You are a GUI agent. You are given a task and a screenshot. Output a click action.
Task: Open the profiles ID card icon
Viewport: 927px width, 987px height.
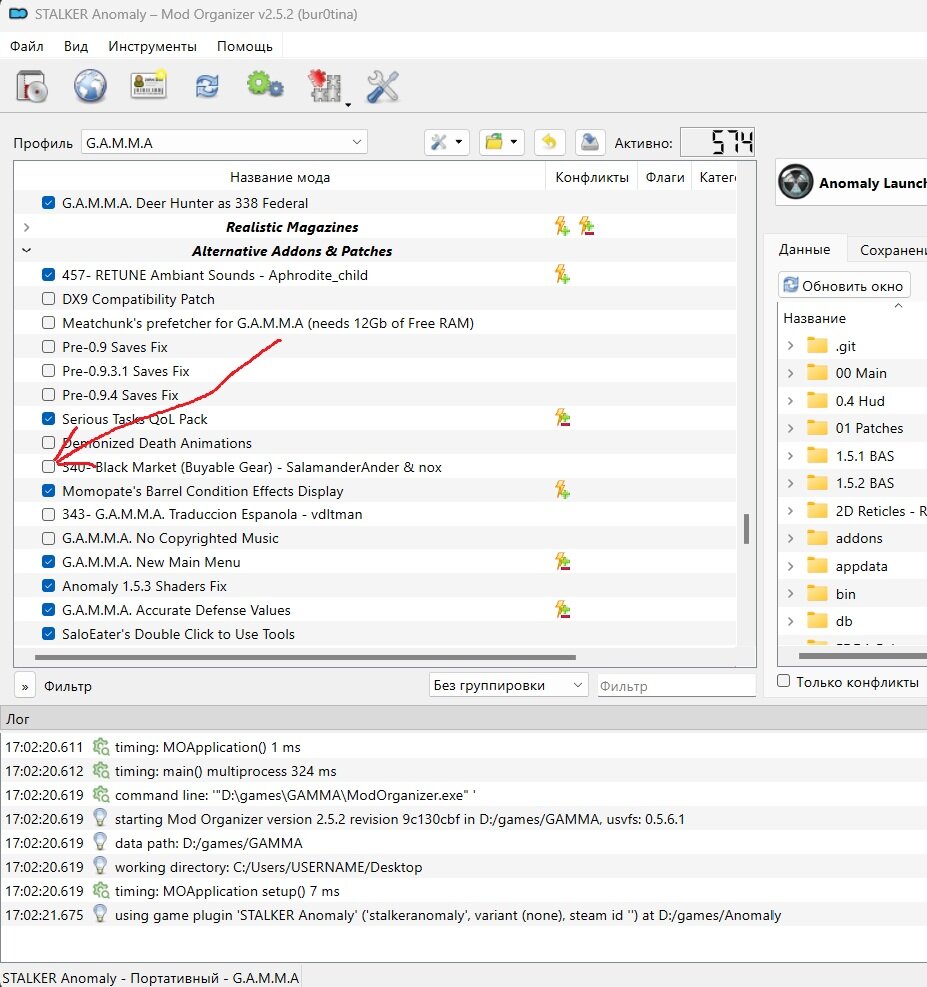pyautogui.click(x=148, y=87)
